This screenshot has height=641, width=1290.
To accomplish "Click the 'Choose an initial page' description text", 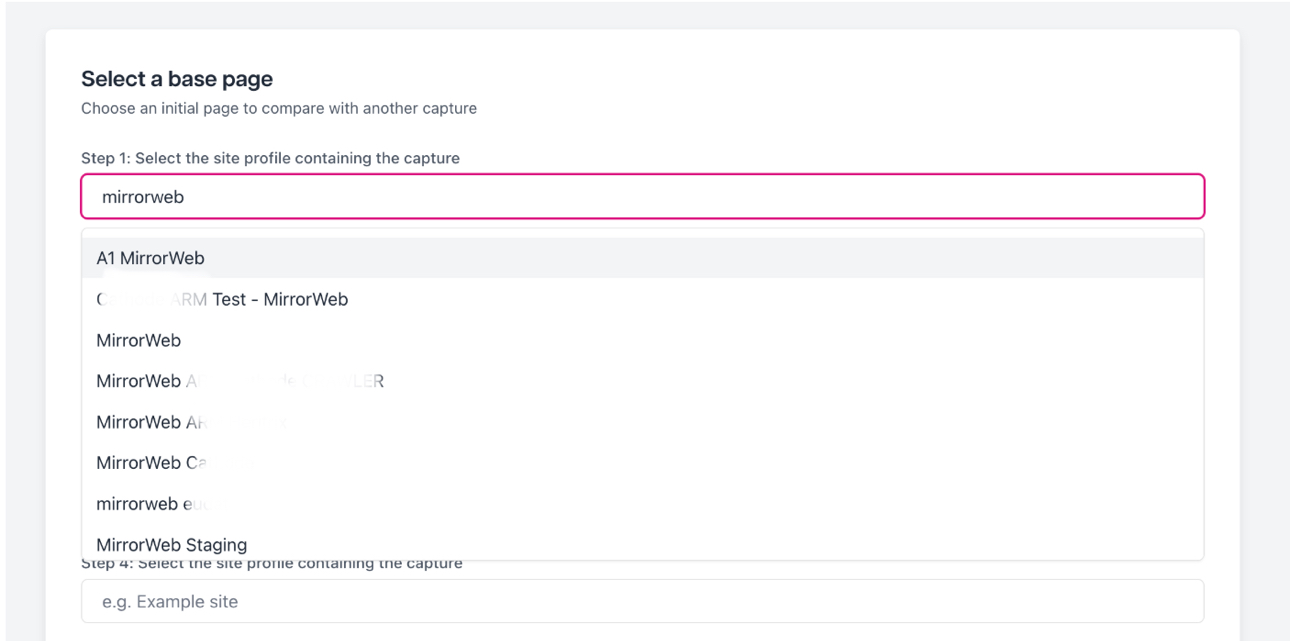I will [279, 108].
